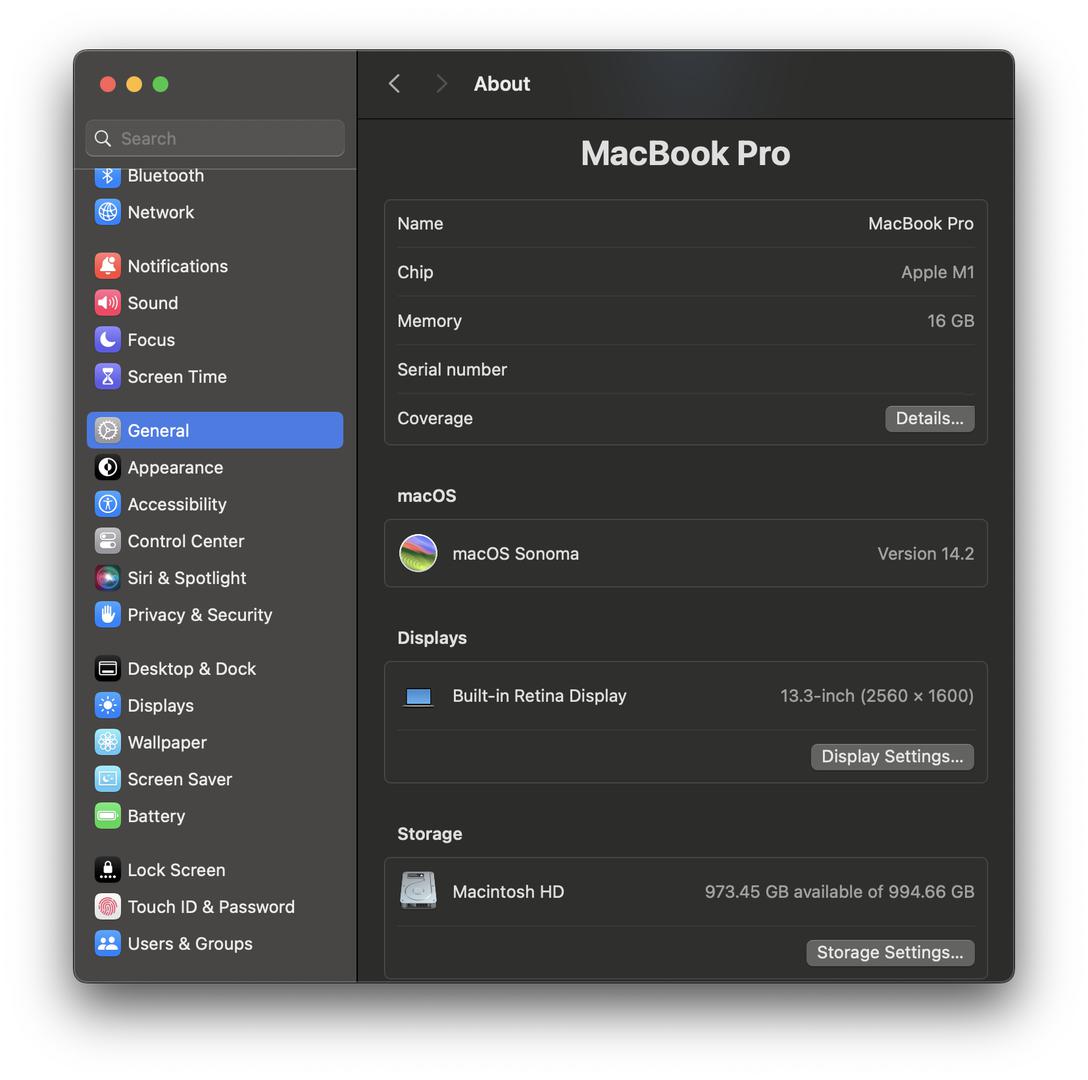Click the Macintosh HD drive icon
This screenshot has height=1080, width=1088.
[x=418, y=891]
